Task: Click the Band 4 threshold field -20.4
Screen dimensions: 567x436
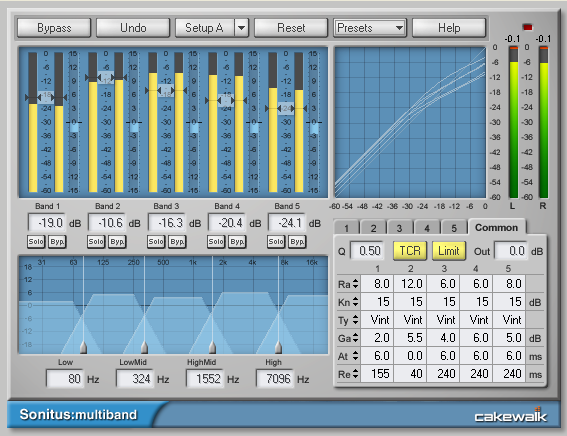Action: (x=227, y=223)
